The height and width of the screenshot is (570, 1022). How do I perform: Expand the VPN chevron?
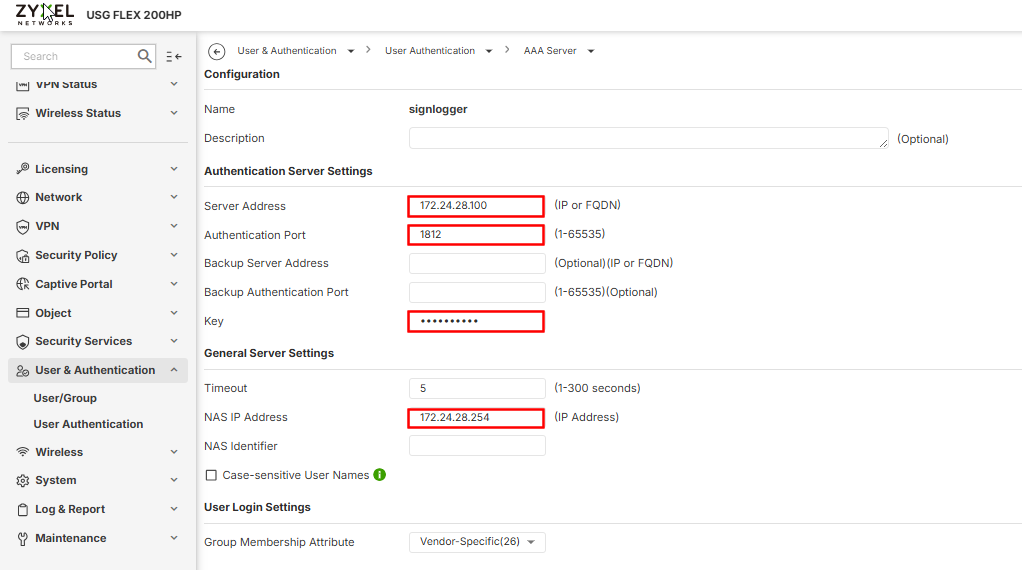pos(174,225)
